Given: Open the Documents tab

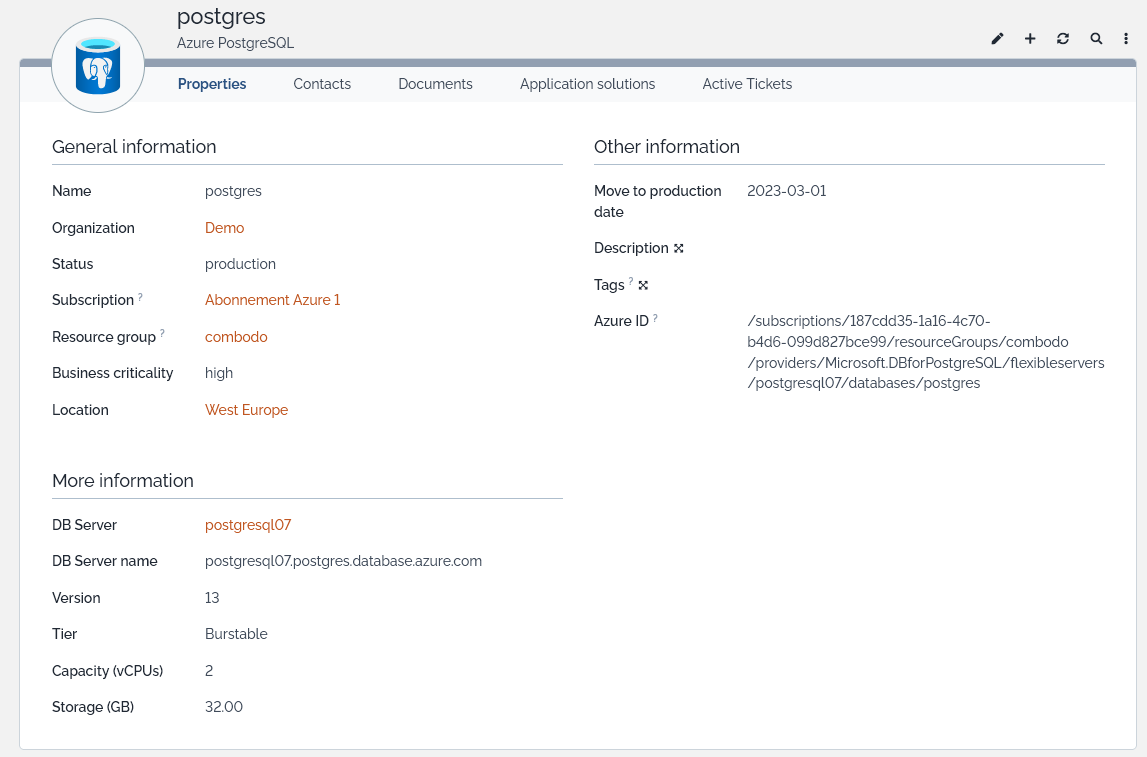Looking at the screenshot, I should point(435,84).
